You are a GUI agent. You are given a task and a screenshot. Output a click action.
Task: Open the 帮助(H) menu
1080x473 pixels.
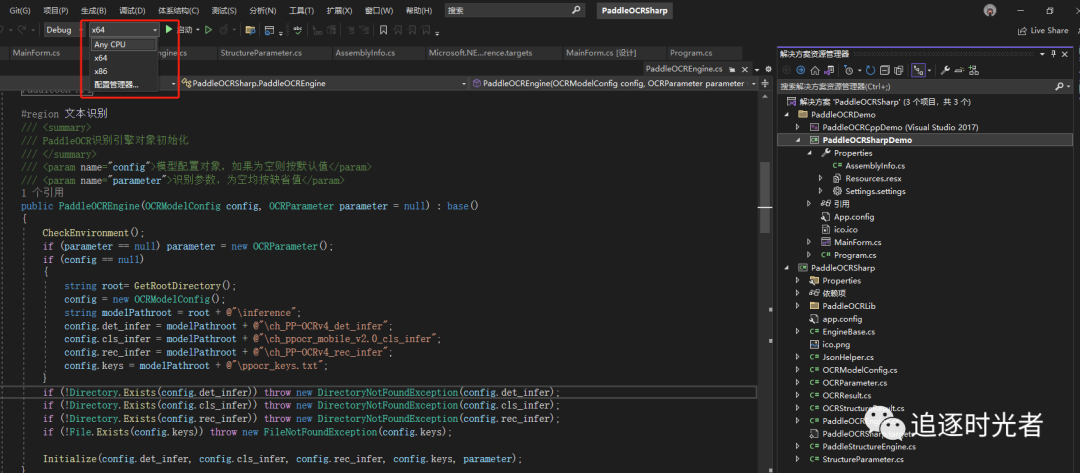419,11
